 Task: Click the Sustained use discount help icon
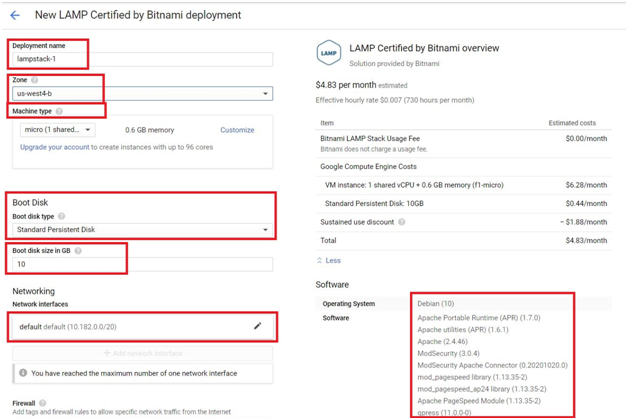[x=402, y=222]
